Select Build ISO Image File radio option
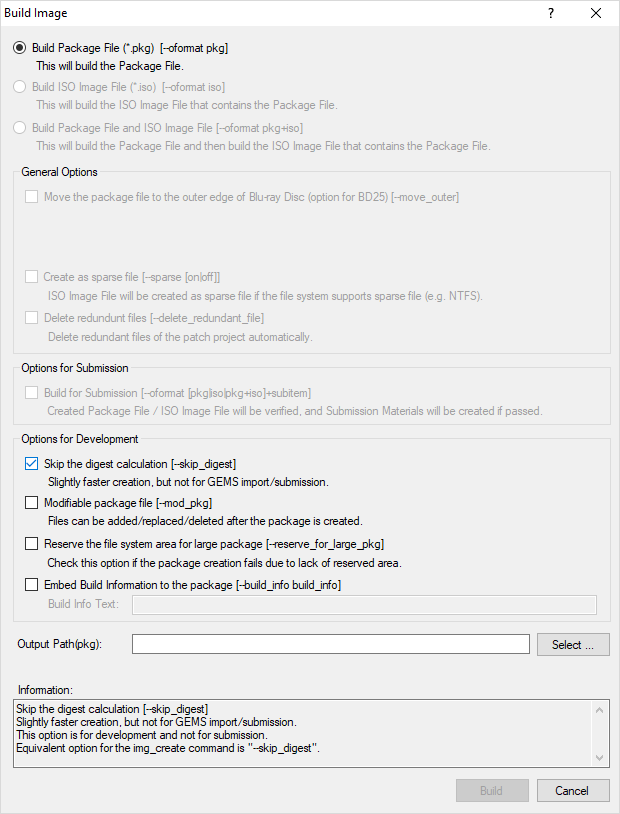620x814 pixels. pos(20,87)
